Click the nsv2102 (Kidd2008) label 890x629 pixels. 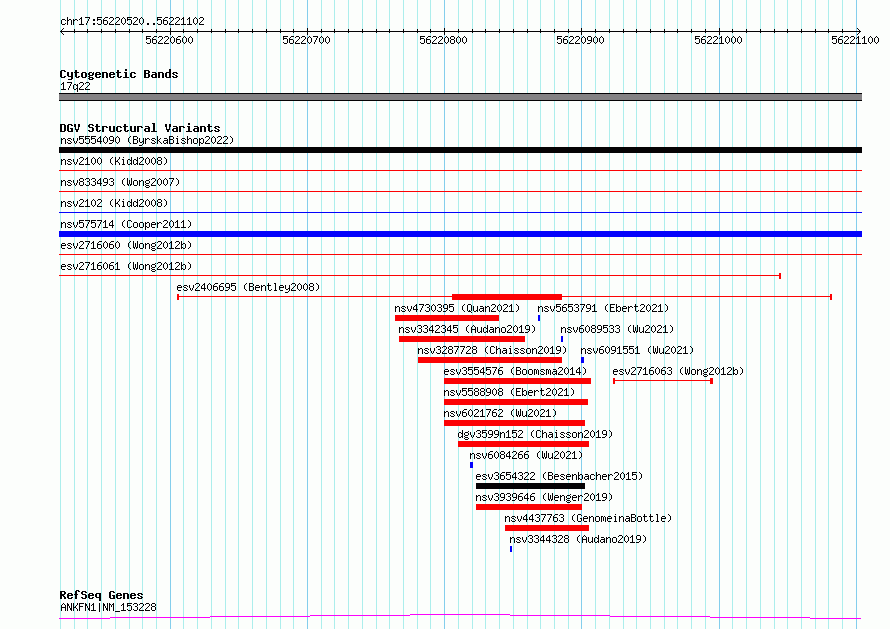coord(114,203)
